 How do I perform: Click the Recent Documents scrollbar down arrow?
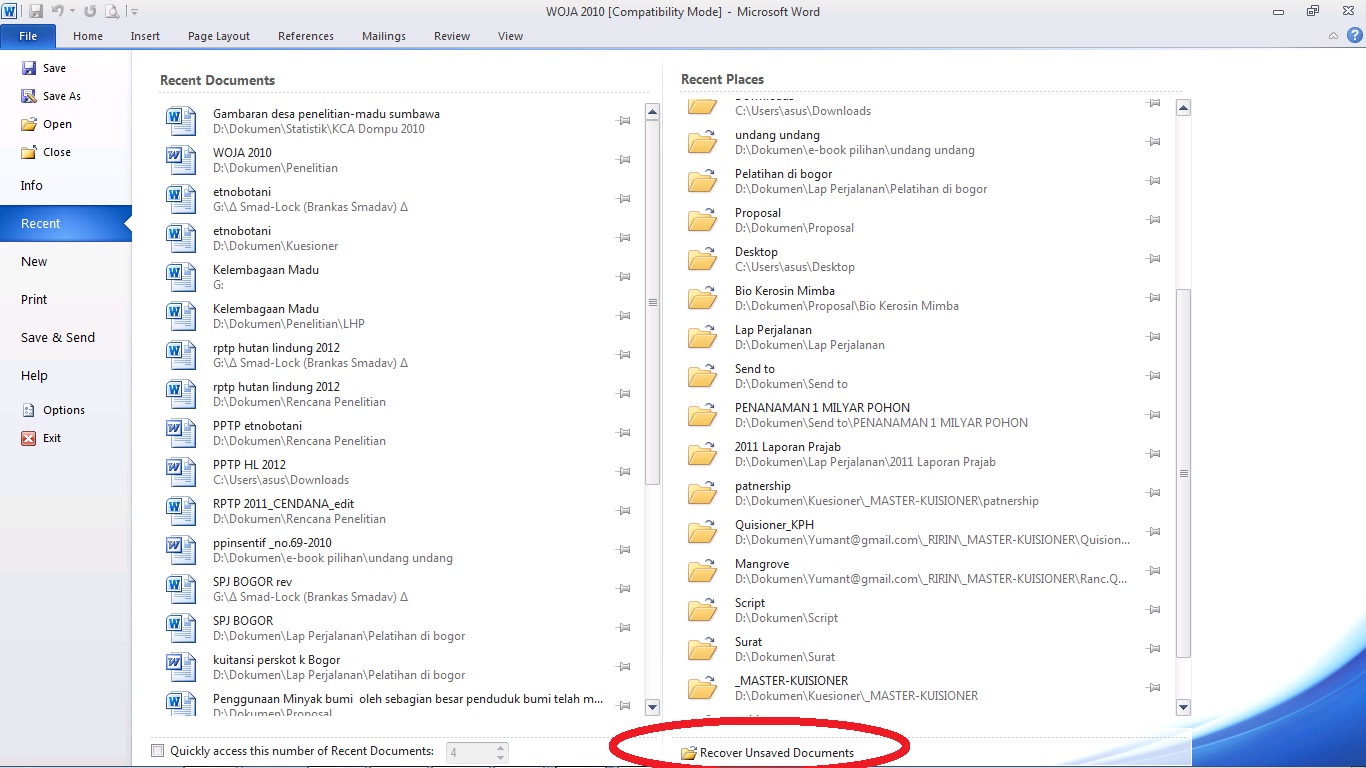click(x=652, y=707)
